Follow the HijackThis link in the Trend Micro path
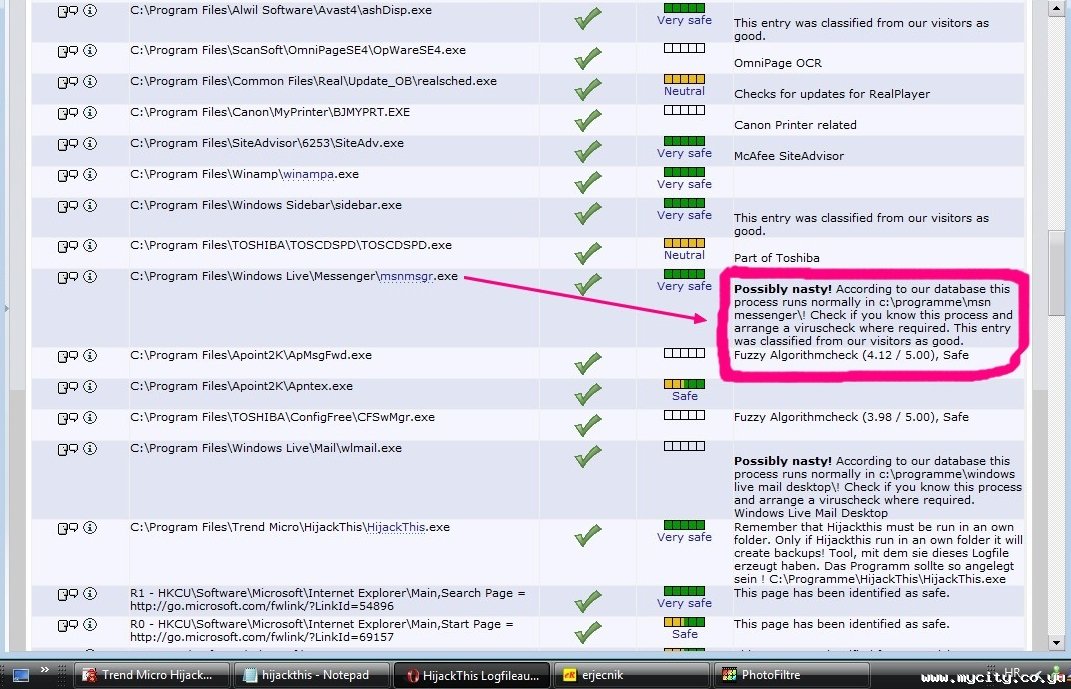This screenshot has width=1071, height=689. [x=395, y=527]
